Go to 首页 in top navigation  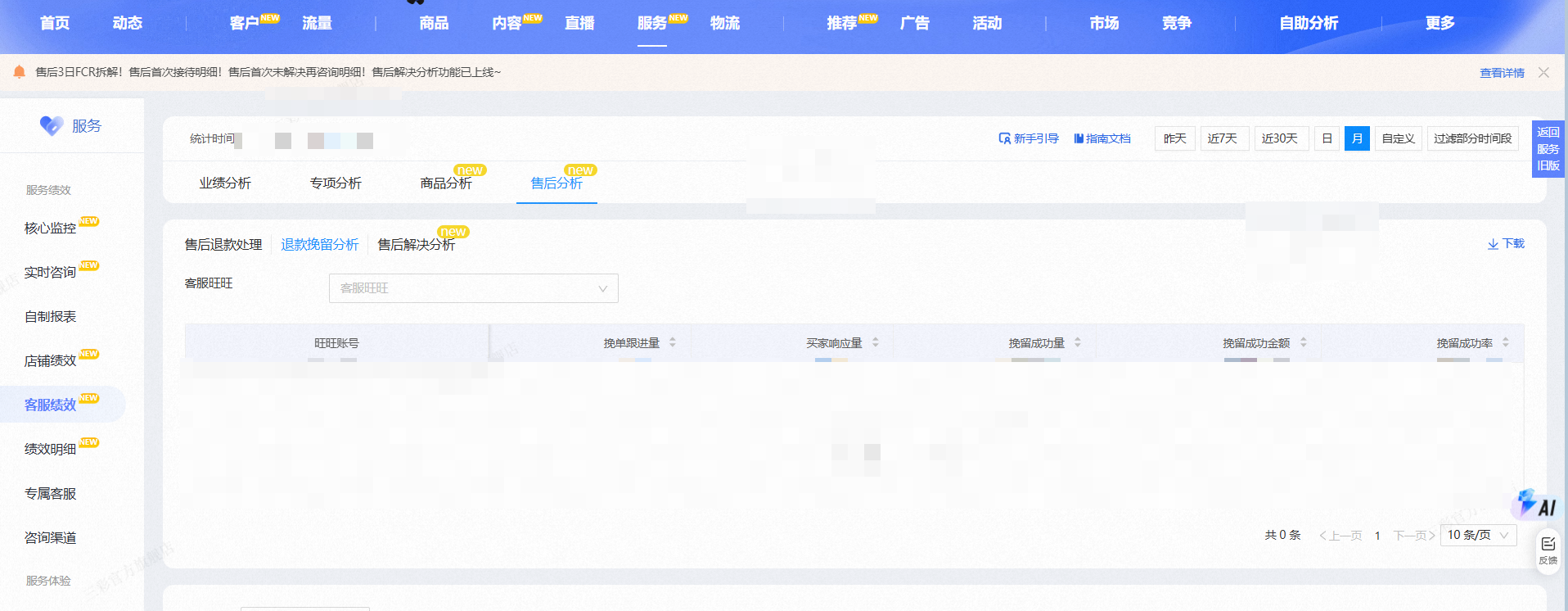click(55, 23)
